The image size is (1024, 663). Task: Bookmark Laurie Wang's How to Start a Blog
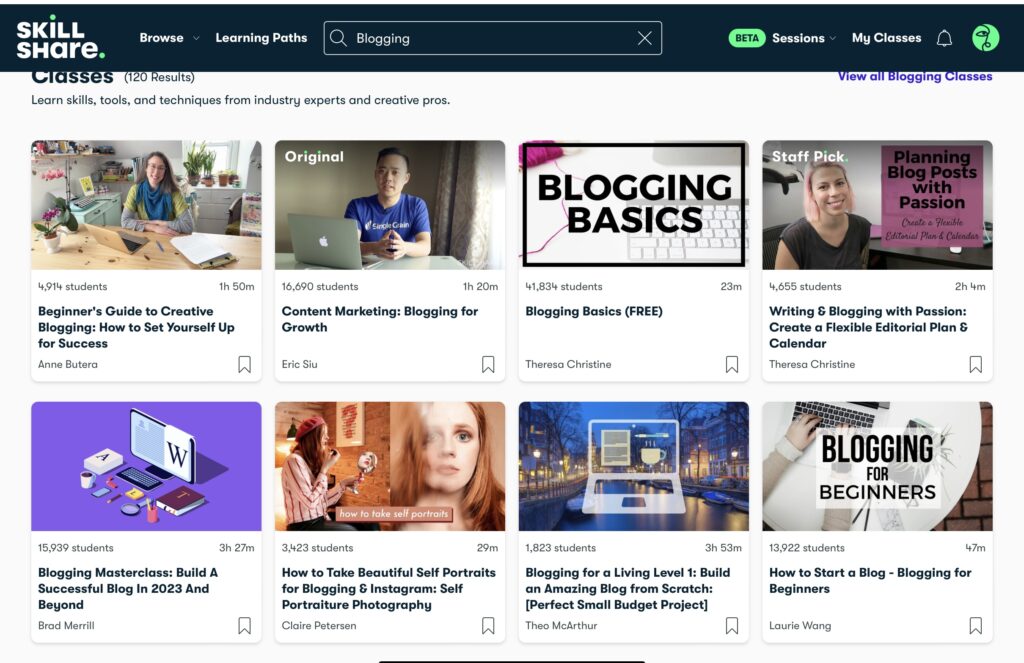click(x=975, y=626)
